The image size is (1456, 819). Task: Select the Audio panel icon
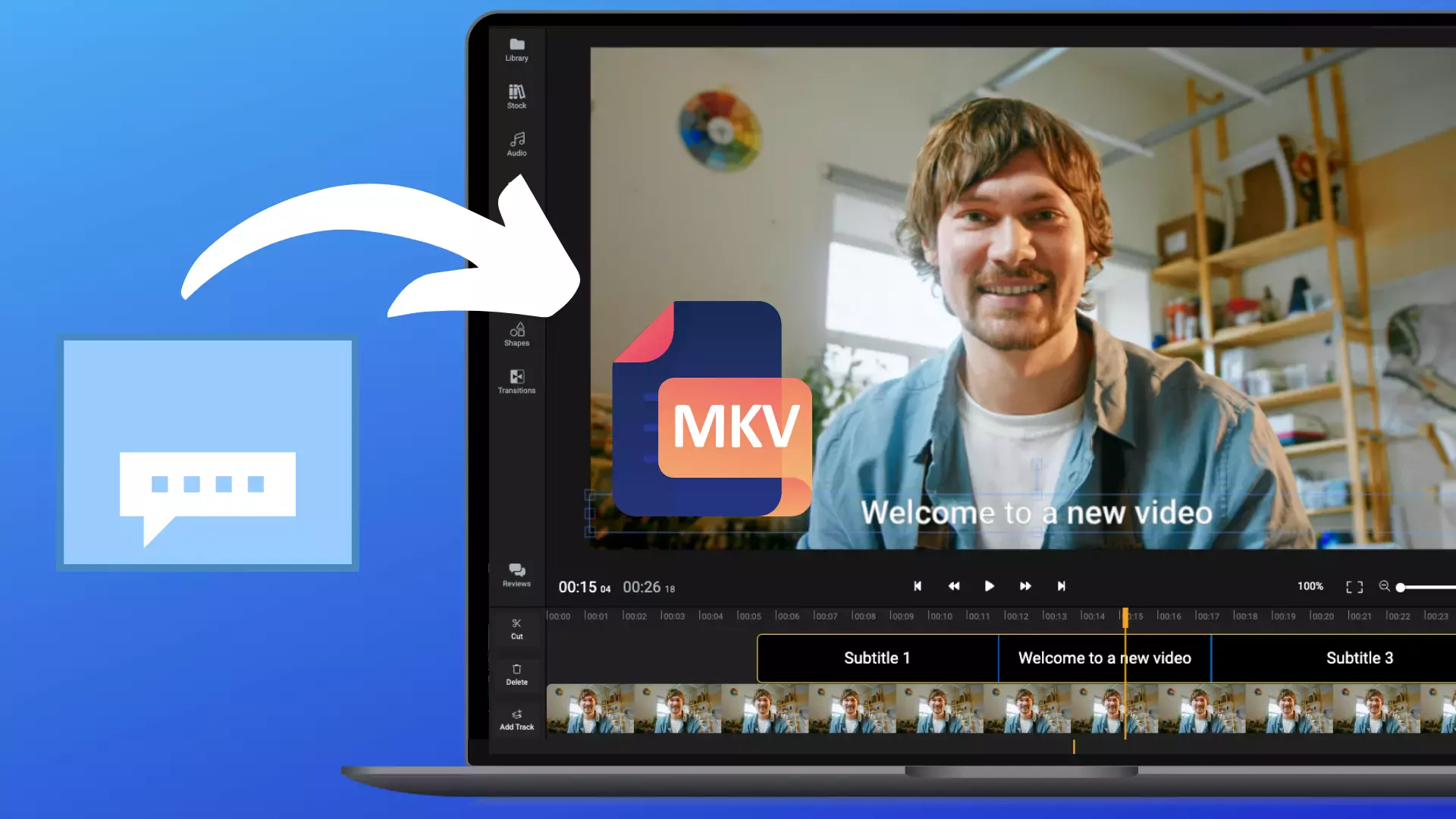pyautogui.click(x=516, y=143)
